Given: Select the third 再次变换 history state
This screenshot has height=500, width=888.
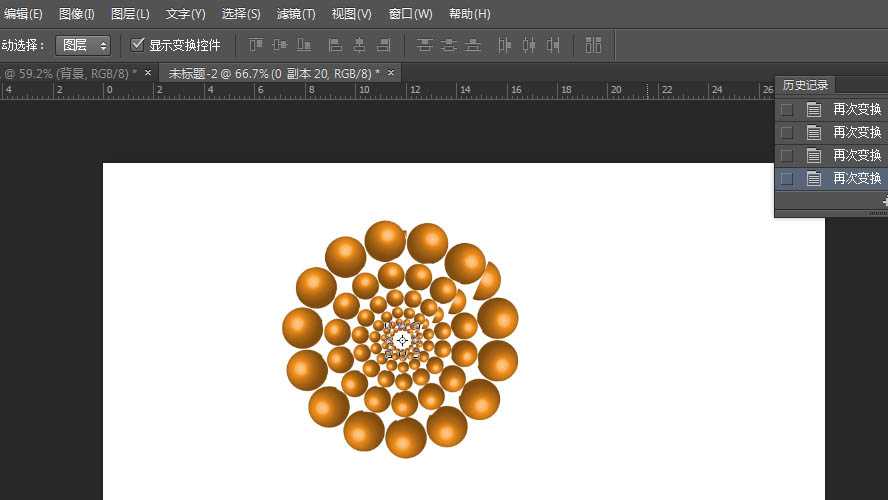Looking at the screenshot, I should tap(857, 155).
